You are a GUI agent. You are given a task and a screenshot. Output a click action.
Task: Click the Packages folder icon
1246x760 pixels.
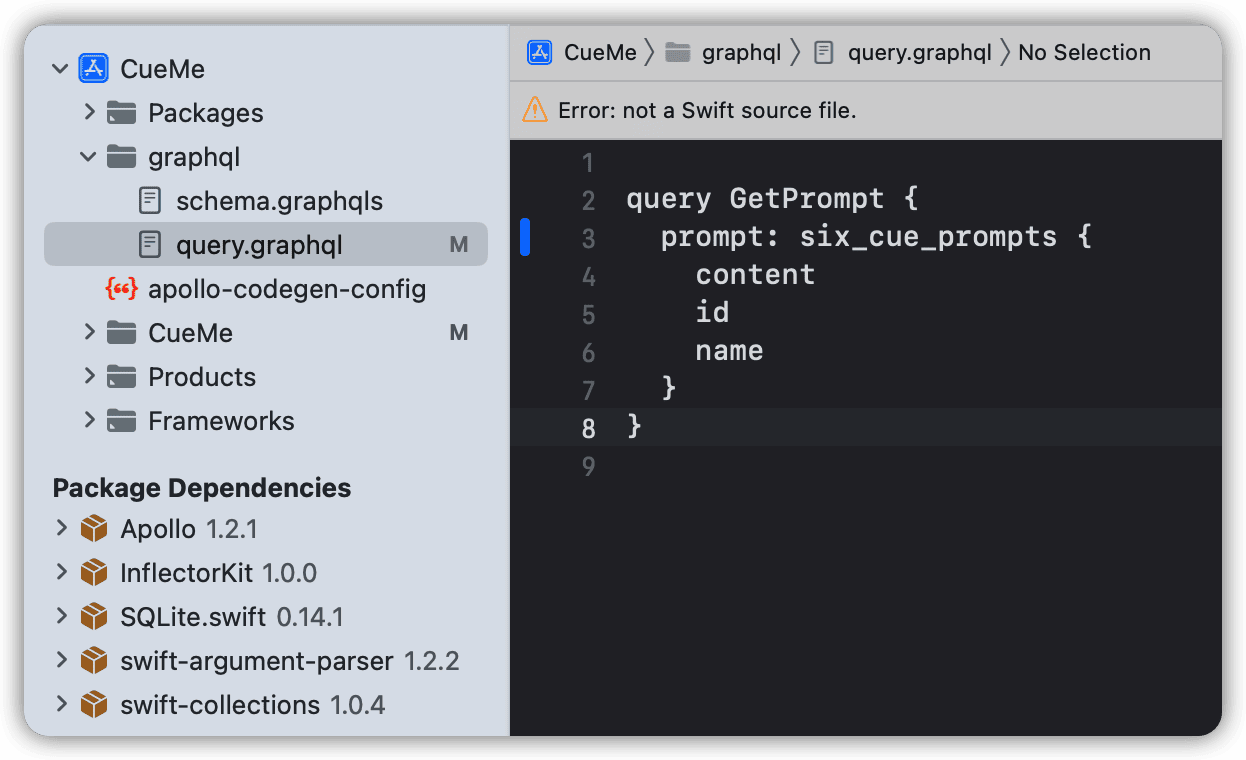click(x=121, y=113)
